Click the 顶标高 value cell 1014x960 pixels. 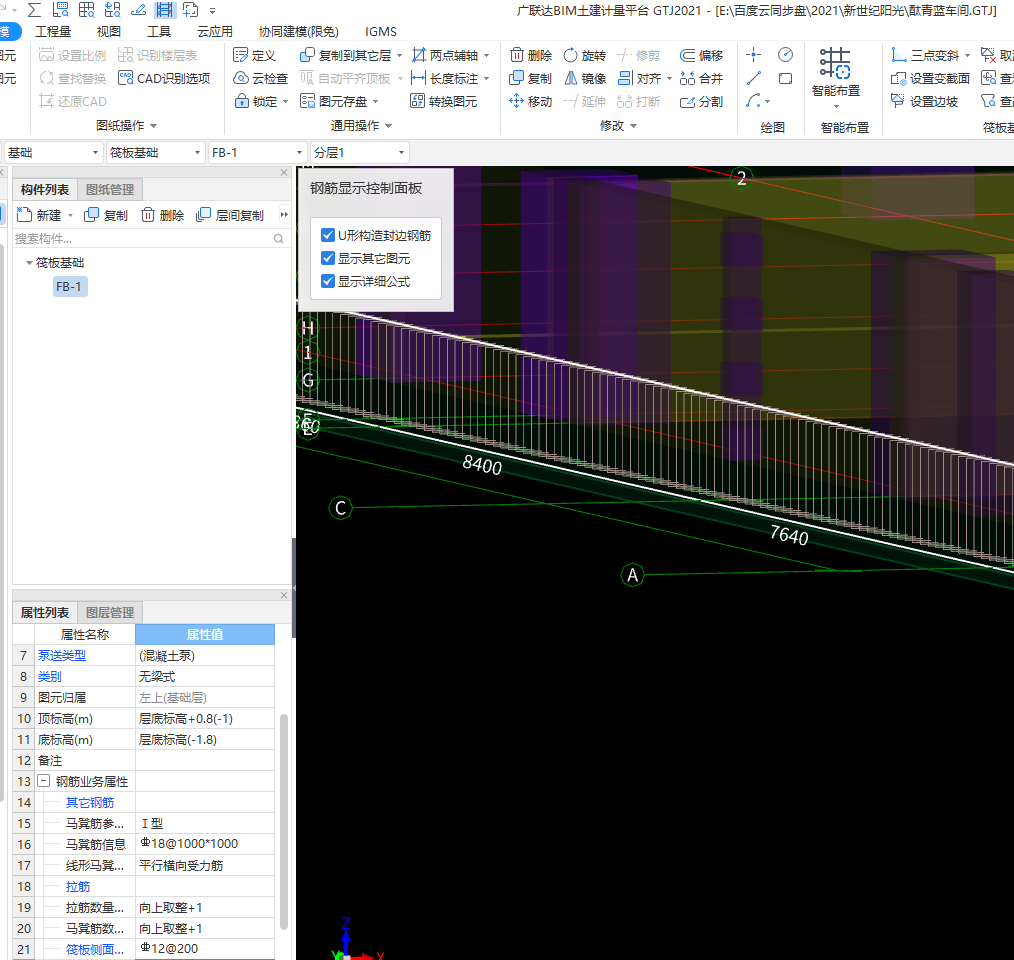pyautogui.click(x=205, y=719)
